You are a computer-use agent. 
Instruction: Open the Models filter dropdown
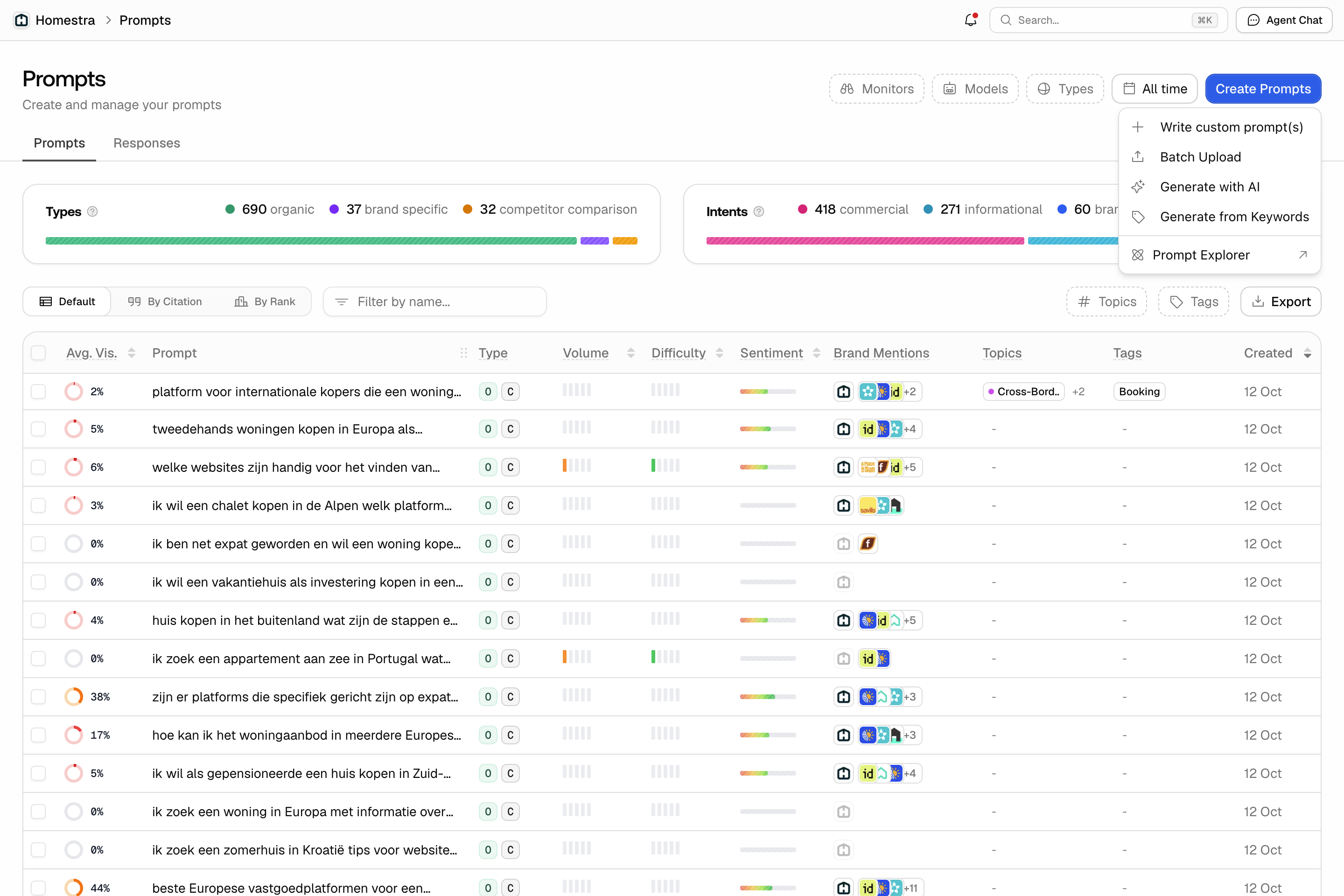point(975,89)
